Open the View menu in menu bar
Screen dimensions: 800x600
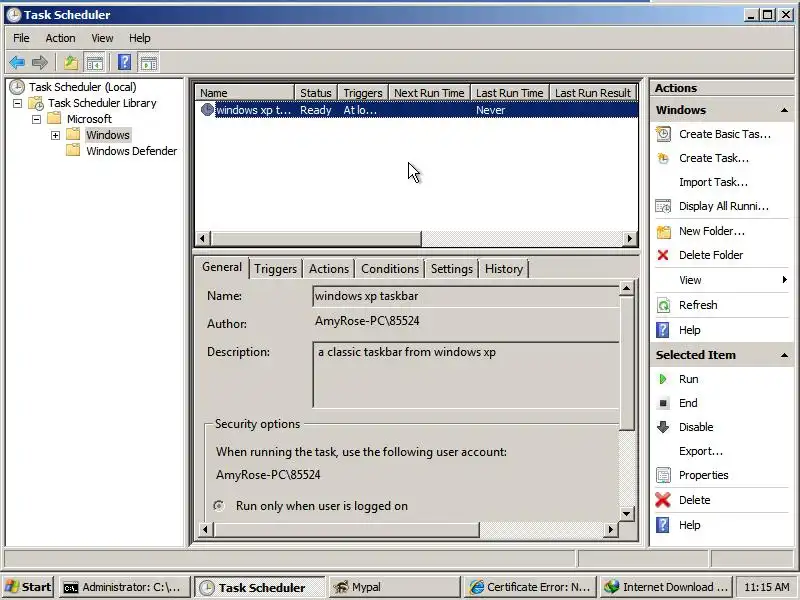click(102, 38)
